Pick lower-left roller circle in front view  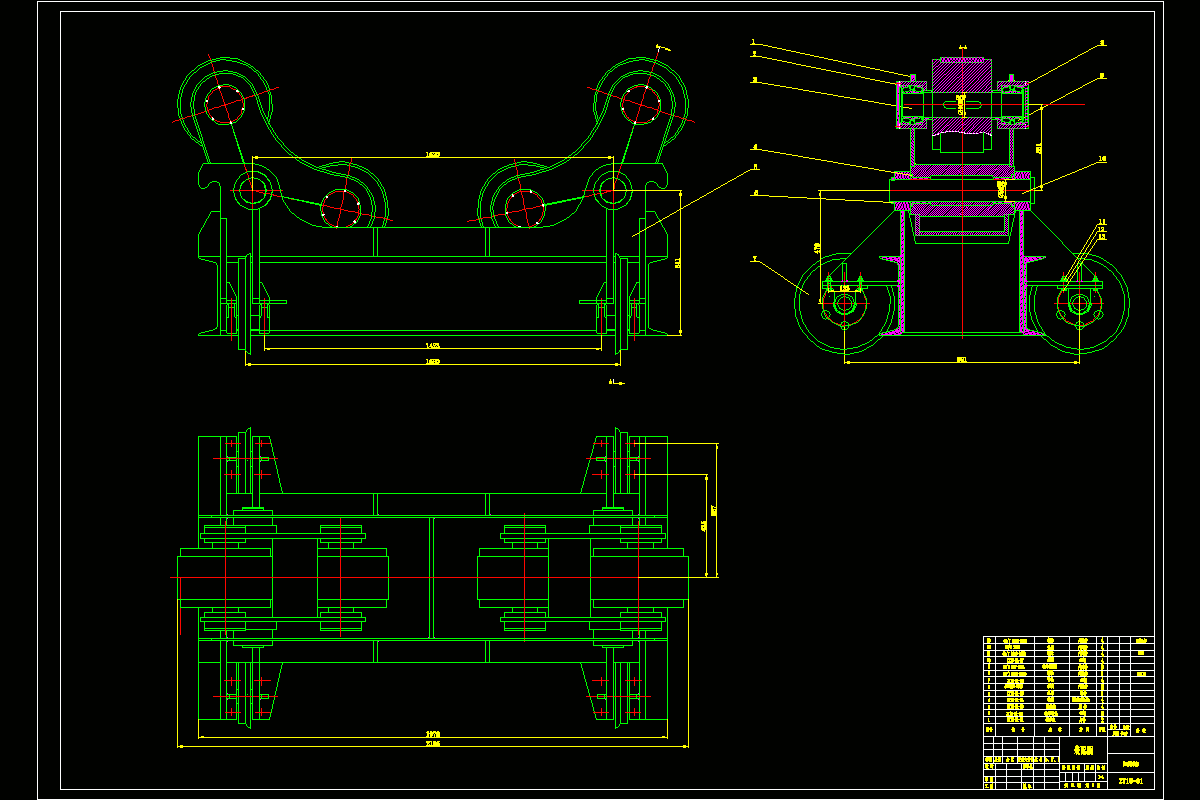click(340, 209)
